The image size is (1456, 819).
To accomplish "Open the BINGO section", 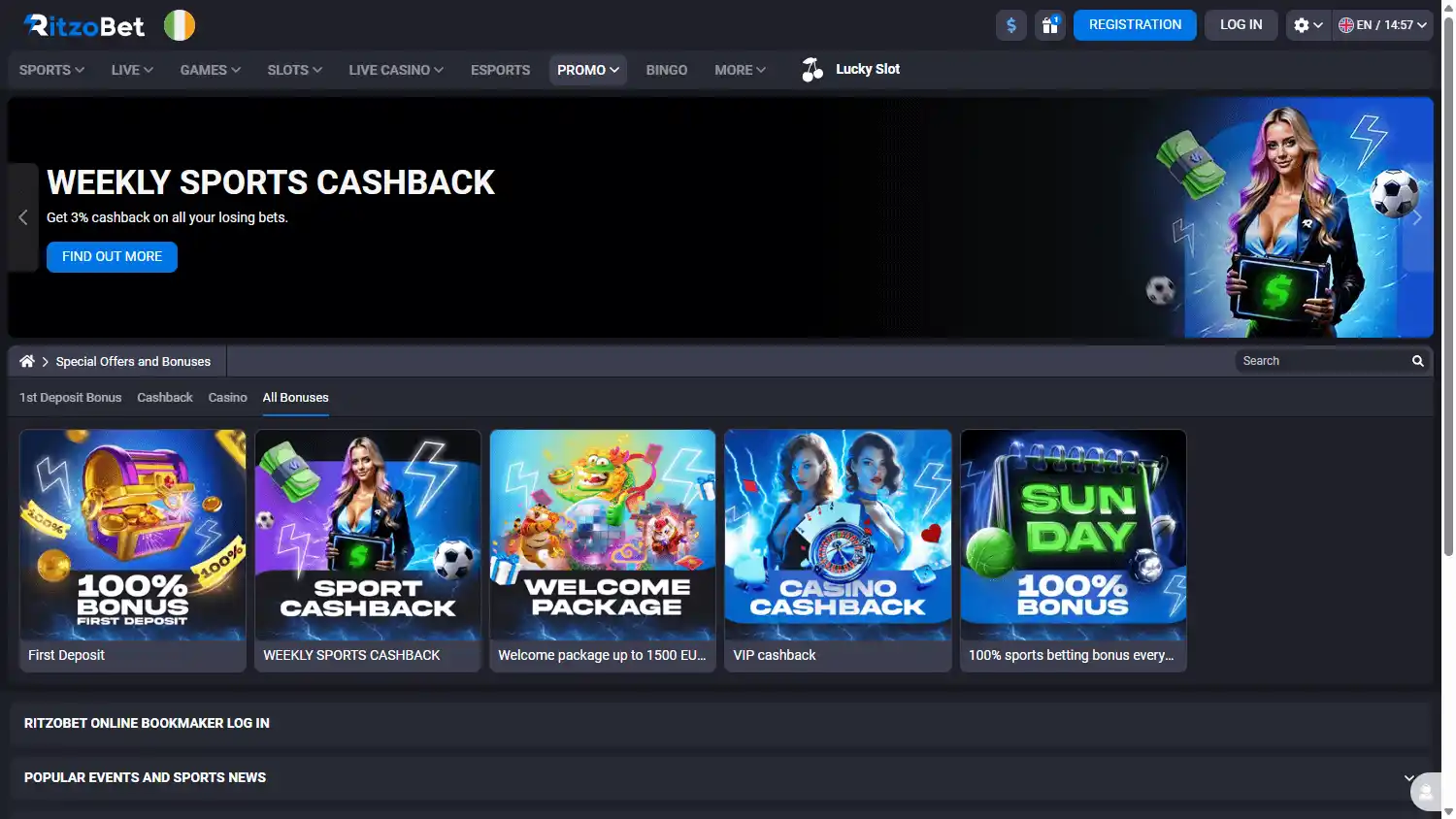I will 666,70.
